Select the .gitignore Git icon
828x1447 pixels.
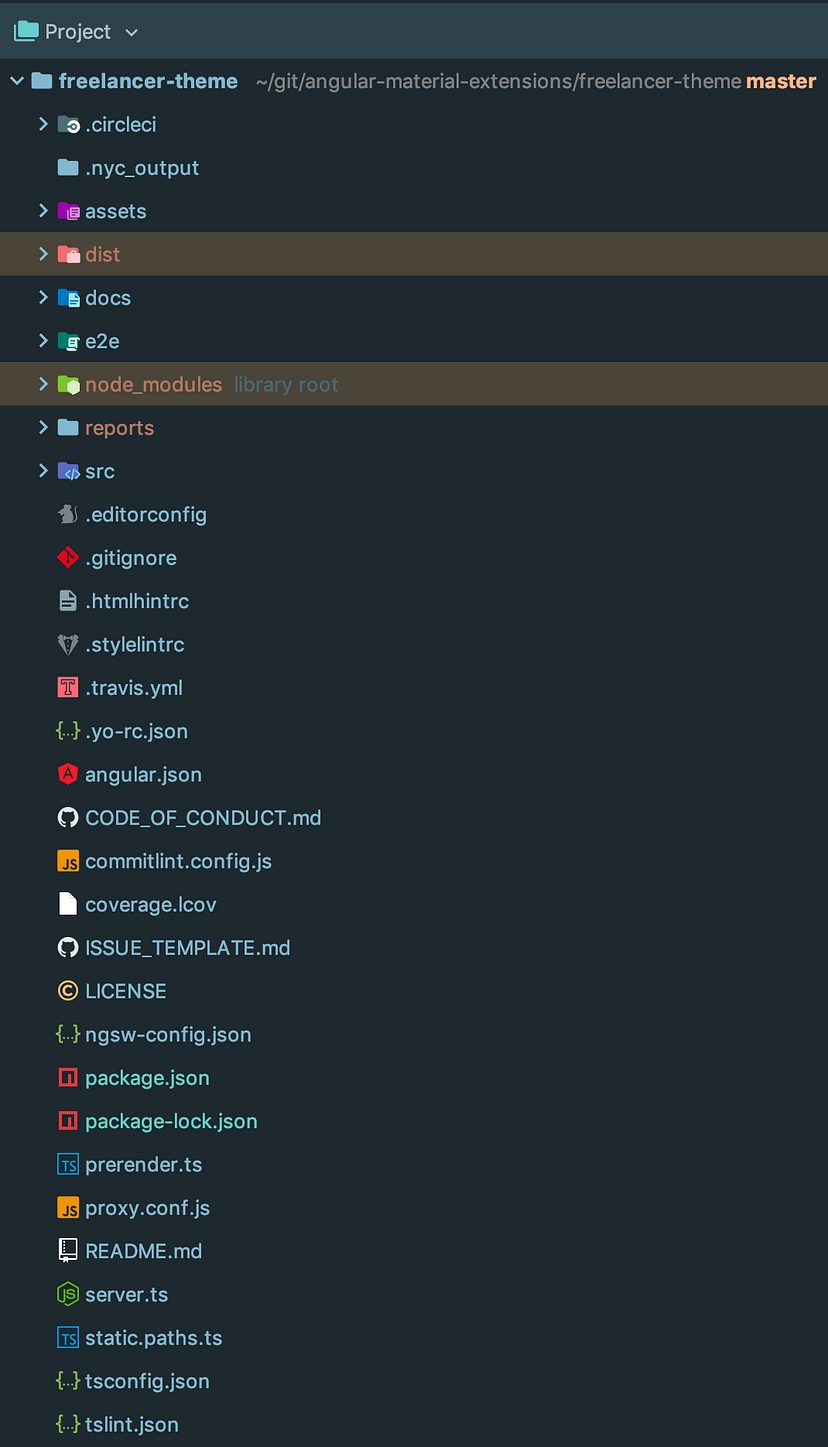(x=67, y=557)
